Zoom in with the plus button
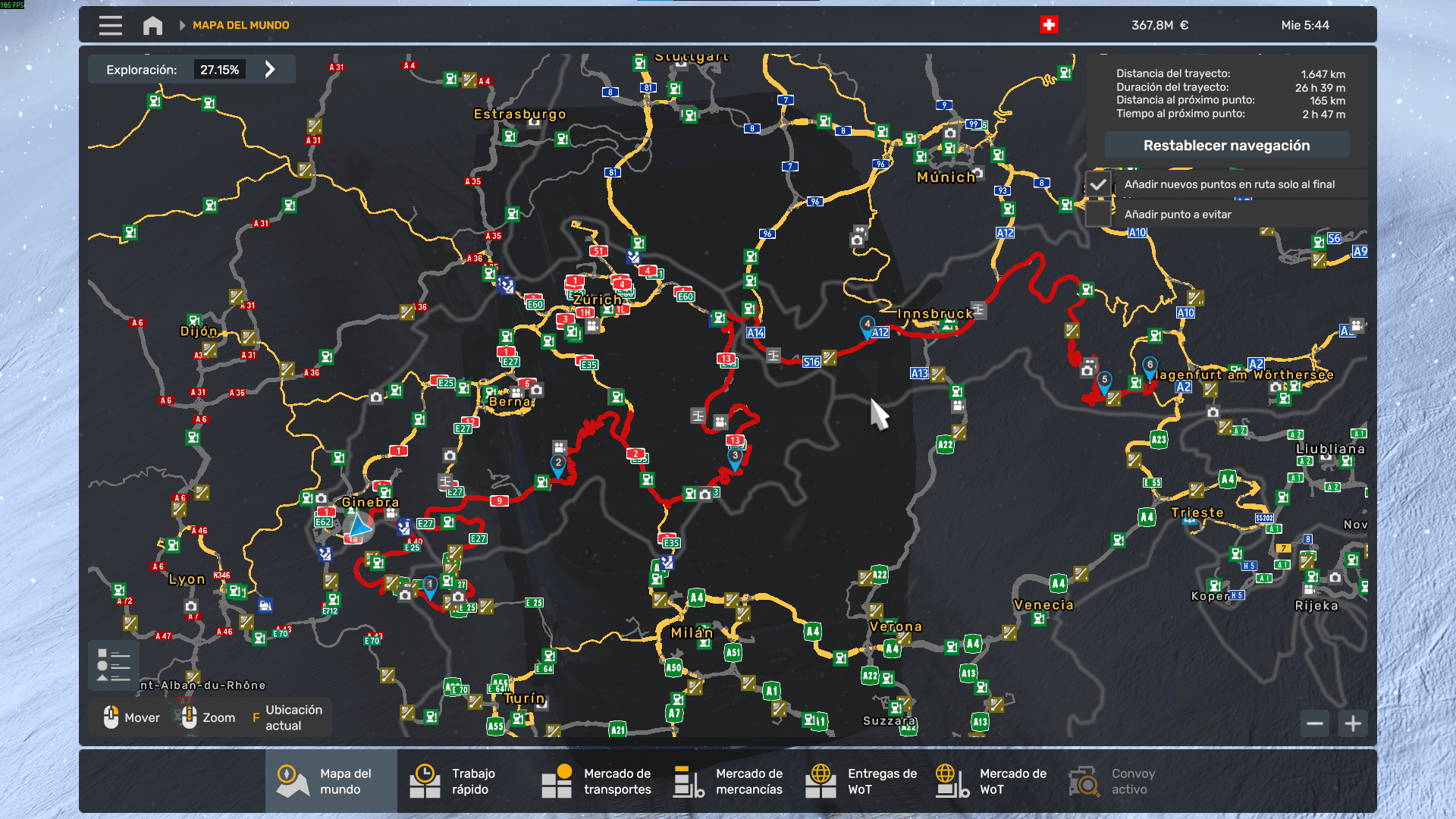This screenshot has width=1456, height=819. coord(1353,723)
